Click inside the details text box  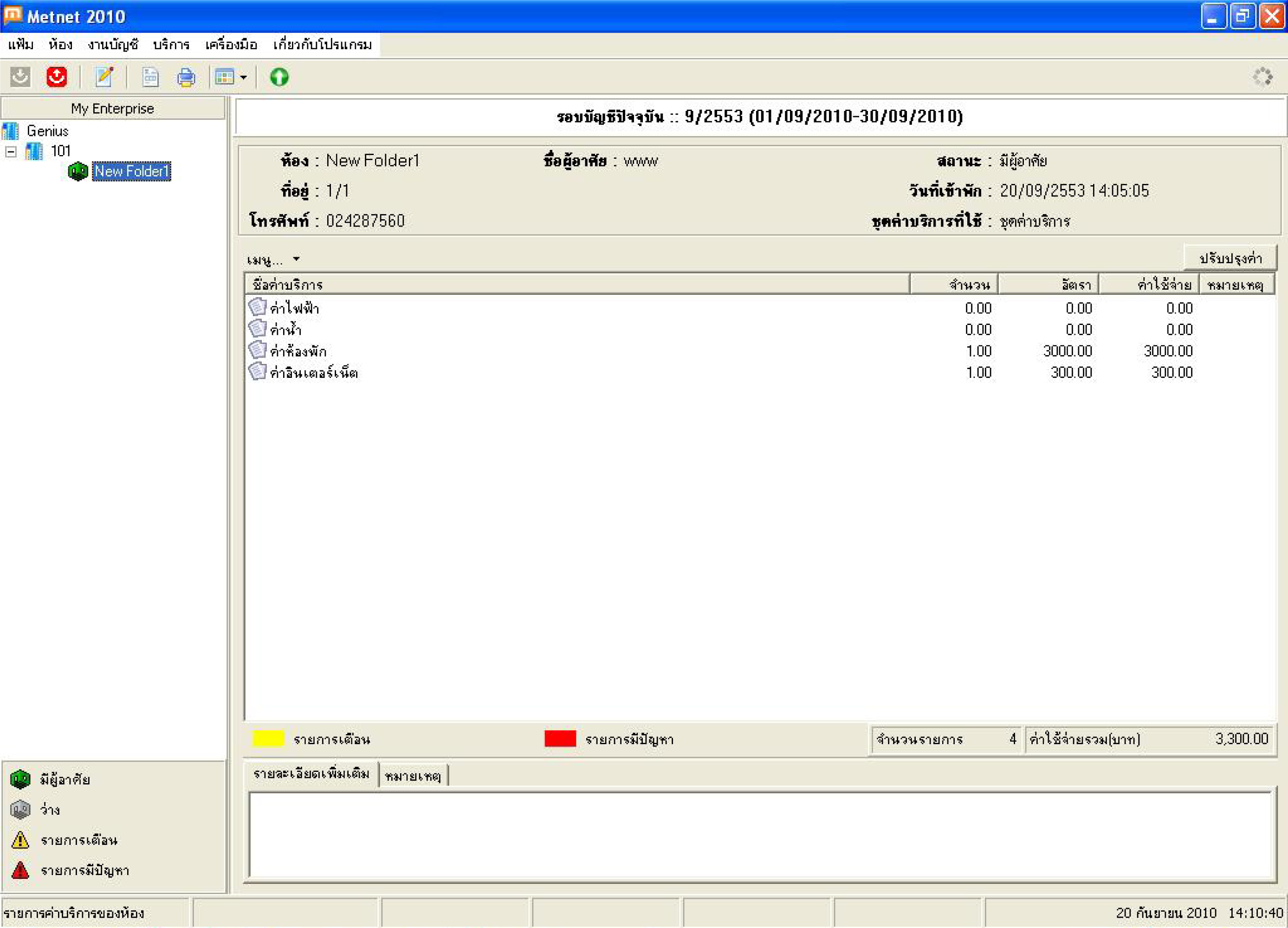pyautogui.click(x=760, y=835)
